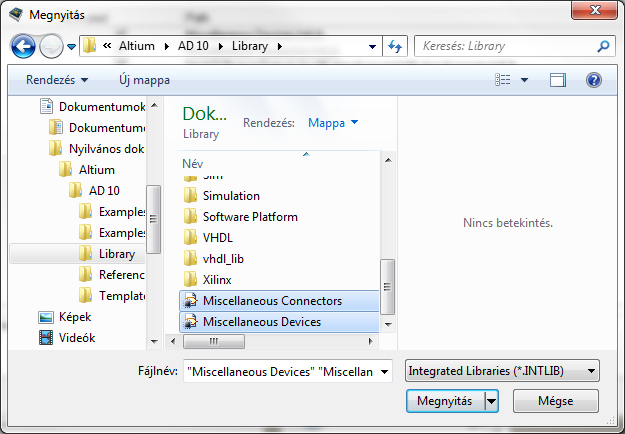
Task: Click the Megnyitás split-button dropdown arrow
Action: pyautogui.click(x=491, y=401)
